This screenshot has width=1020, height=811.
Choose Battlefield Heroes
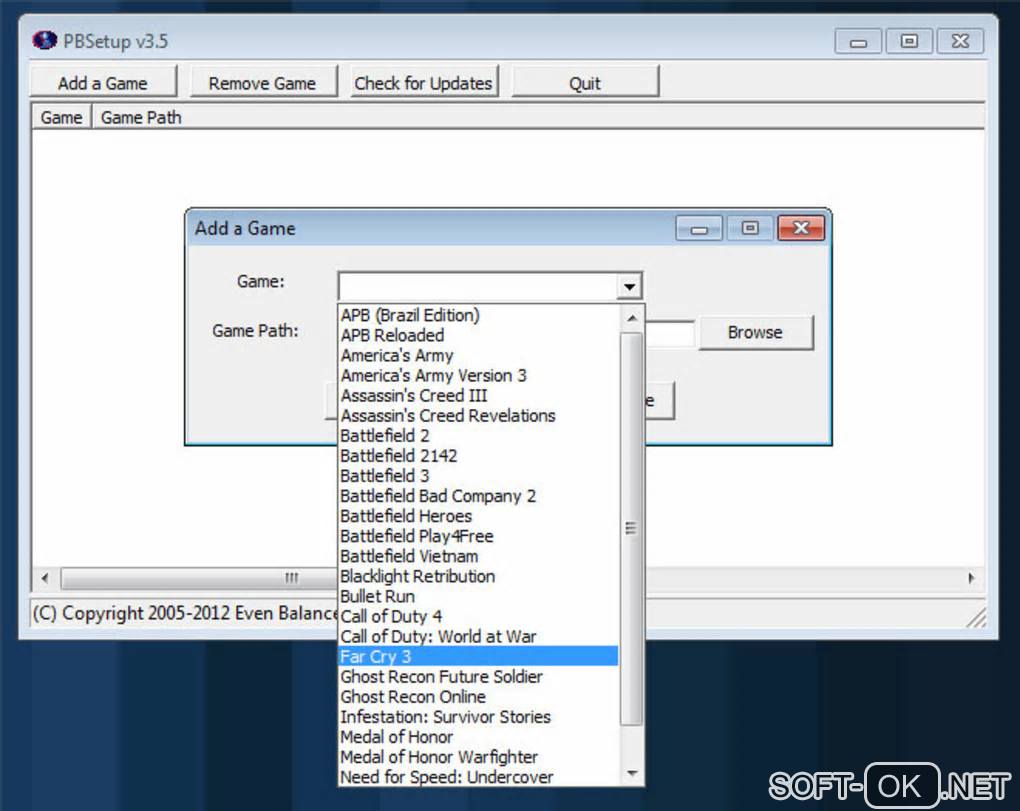tap(478, 516)
